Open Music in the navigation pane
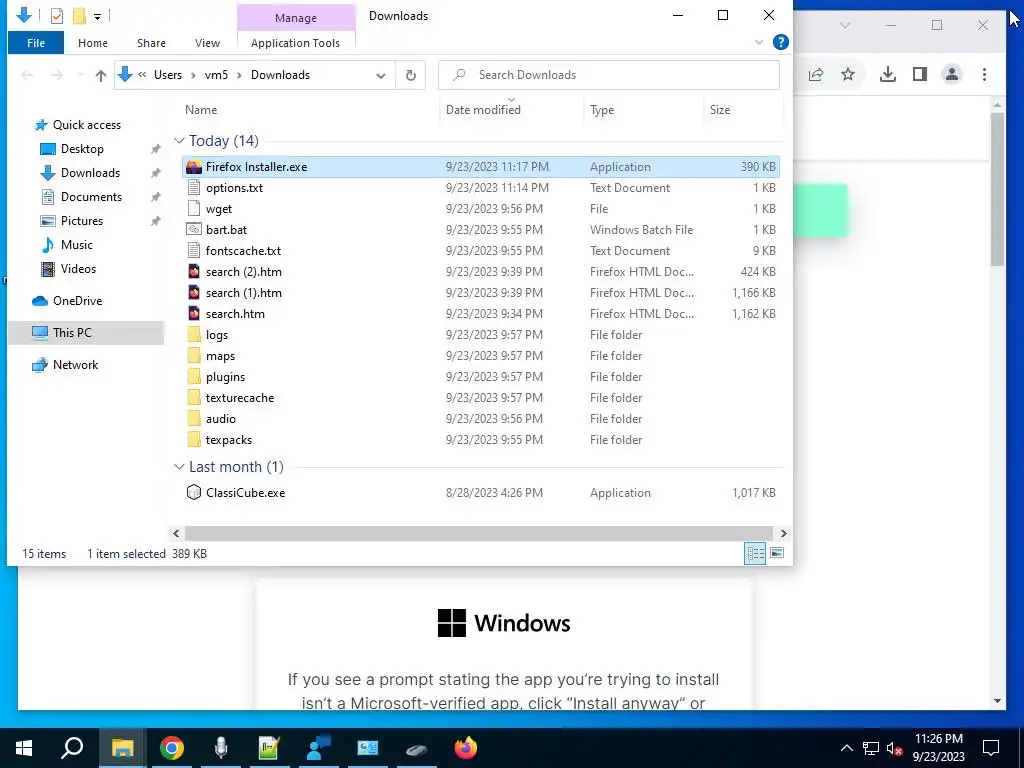The height and width of the screenshot is (768, 1024). pos(76,245)
